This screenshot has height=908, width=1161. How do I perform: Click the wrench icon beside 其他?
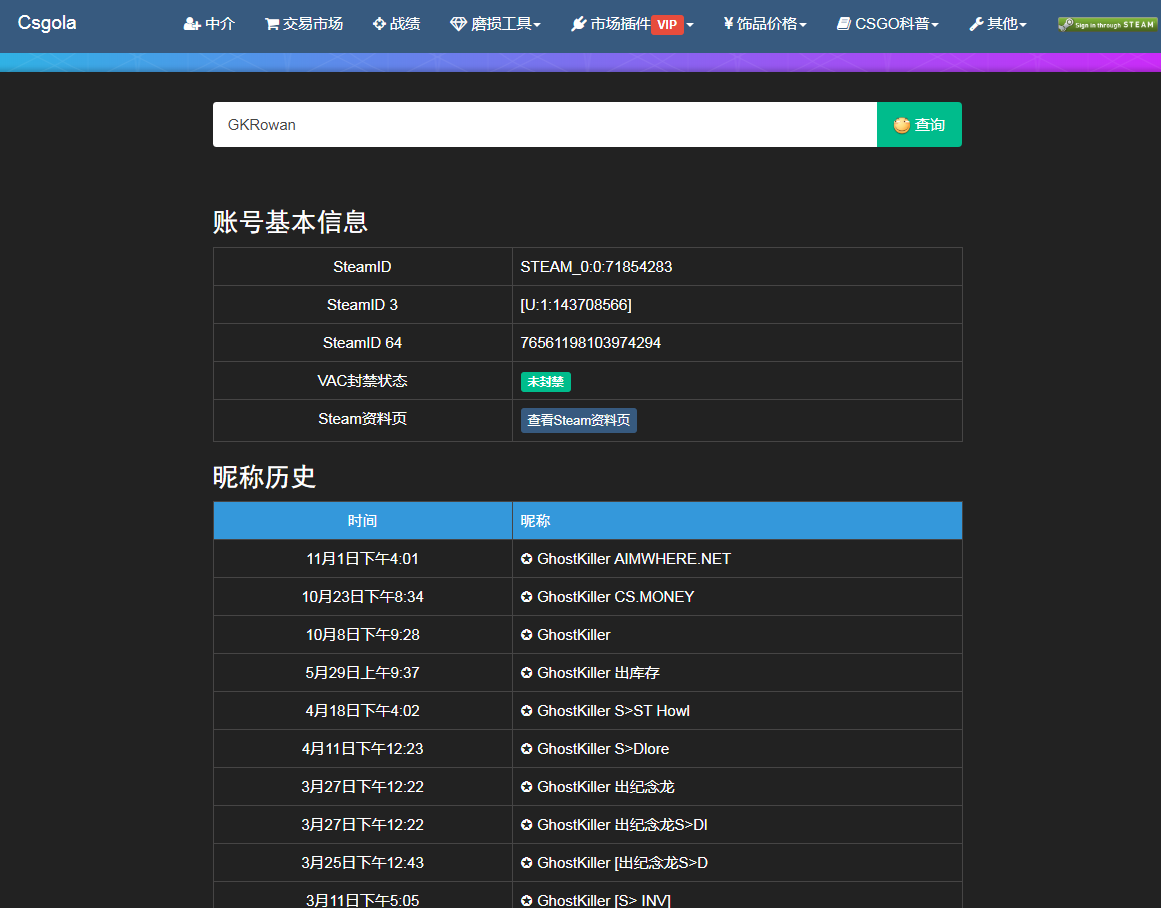pyautogui.click(x=976, y=24)
